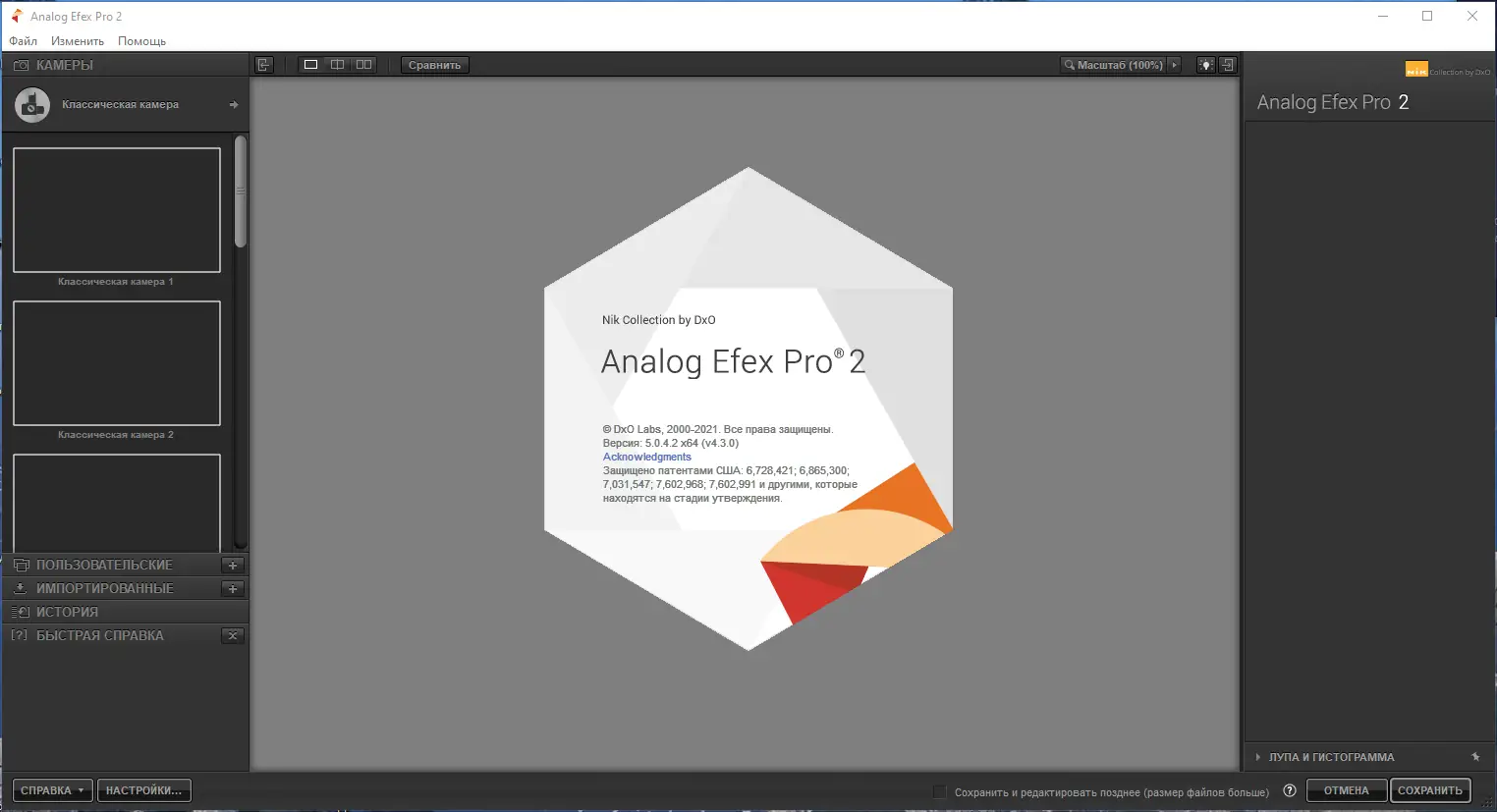Close the БЫСТРАЯ СПРАВКА panel

233,635
